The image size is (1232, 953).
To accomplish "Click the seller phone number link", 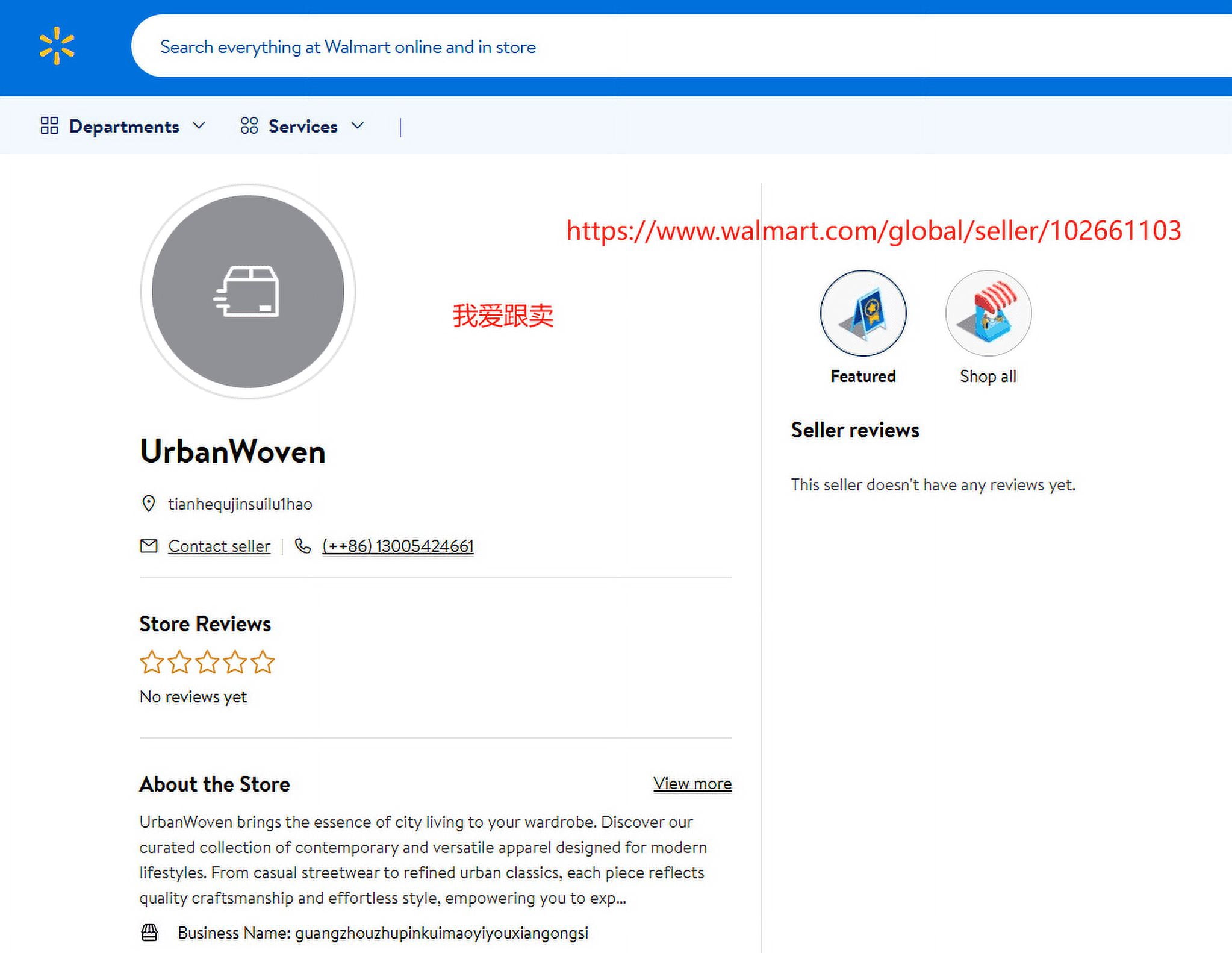I will click(397, 546).
